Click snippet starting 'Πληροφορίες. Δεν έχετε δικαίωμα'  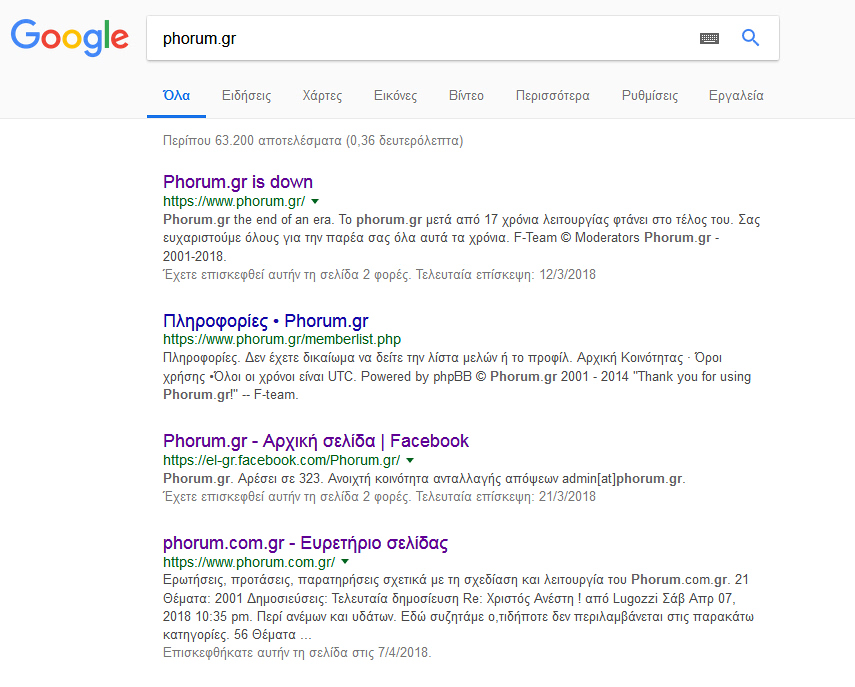(457, 376)
